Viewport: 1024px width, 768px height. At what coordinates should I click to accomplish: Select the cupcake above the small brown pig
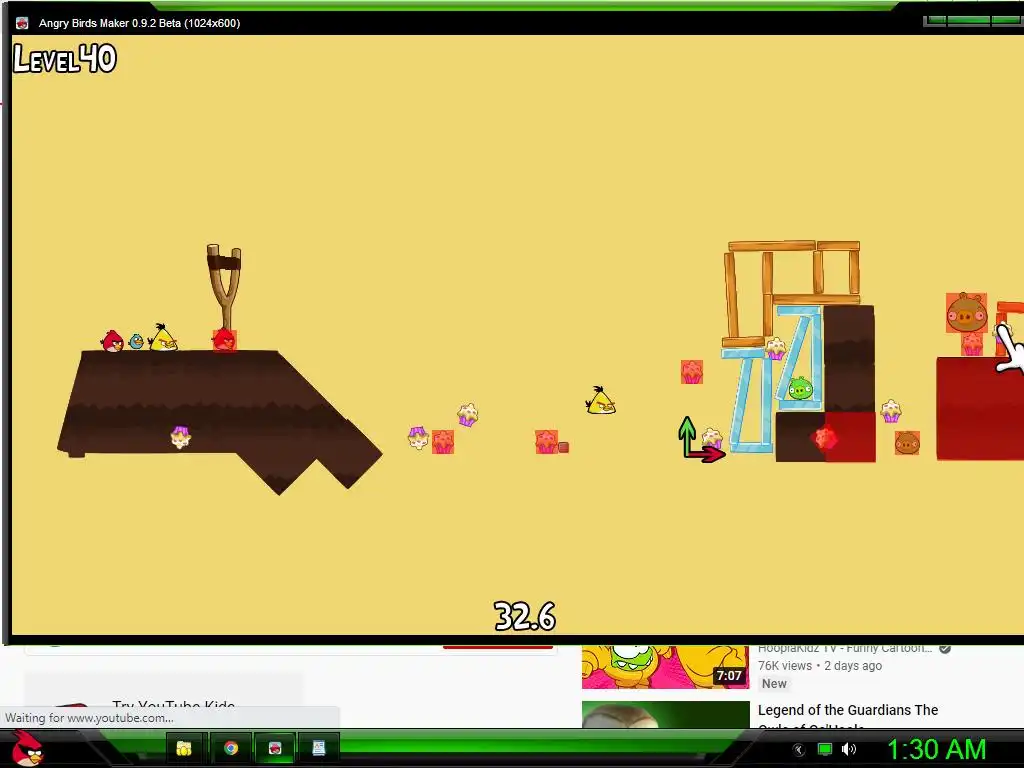(891, 411)
